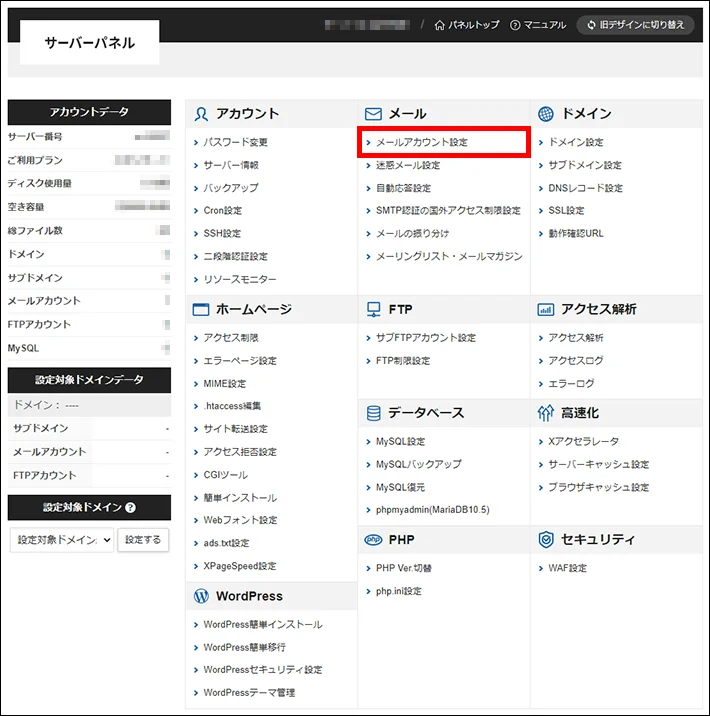Open 自動応答設定
This screenshot has height=716, width=710.
(403, 188)
